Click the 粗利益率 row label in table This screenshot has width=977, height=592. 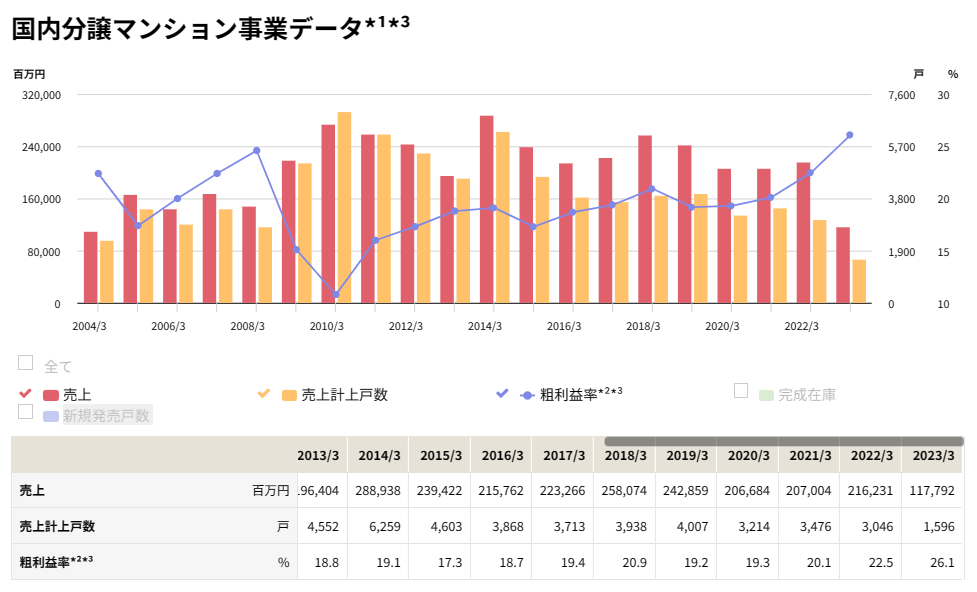pos(56,562)
